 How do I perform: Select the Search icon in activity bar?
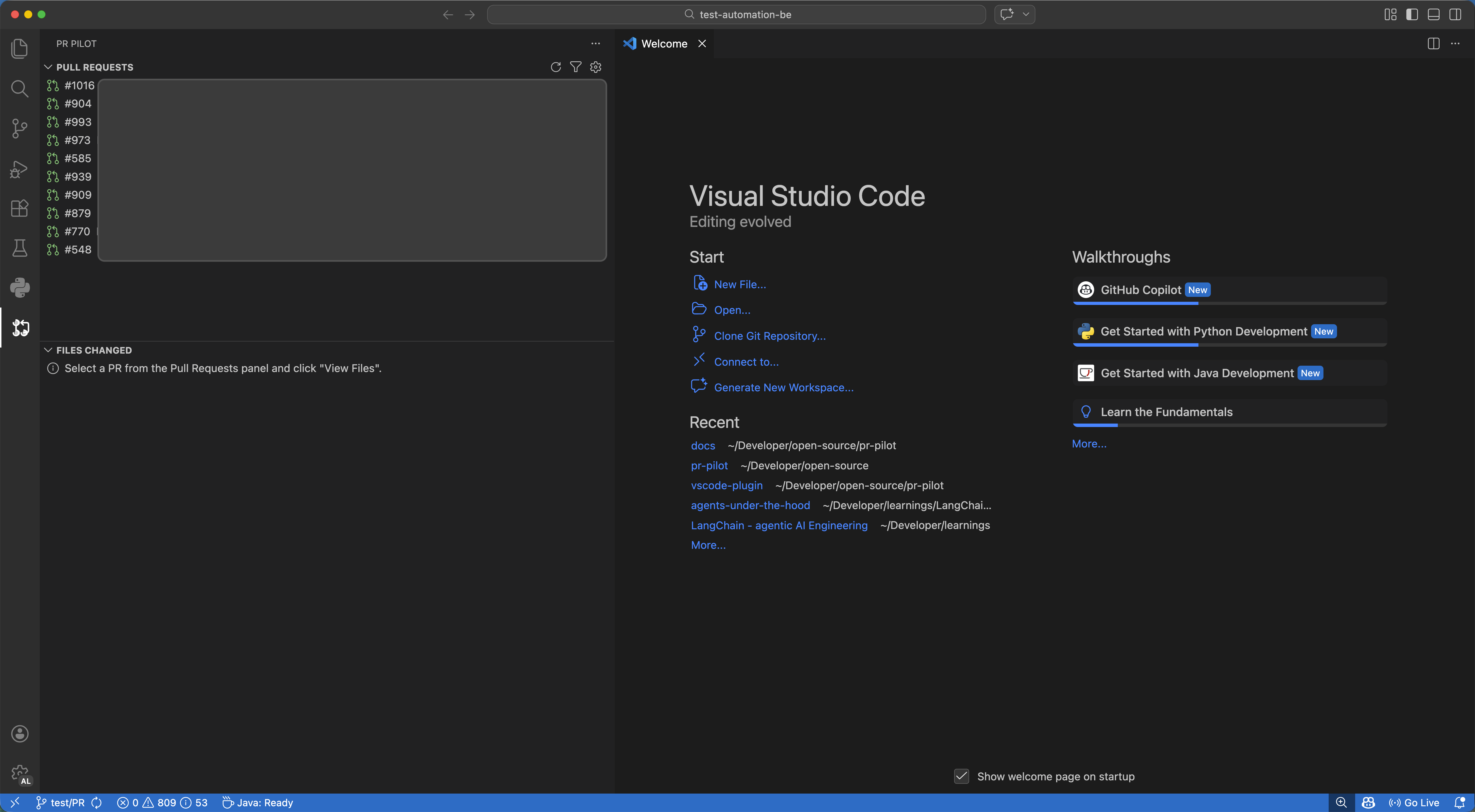[x=20, y=89]
